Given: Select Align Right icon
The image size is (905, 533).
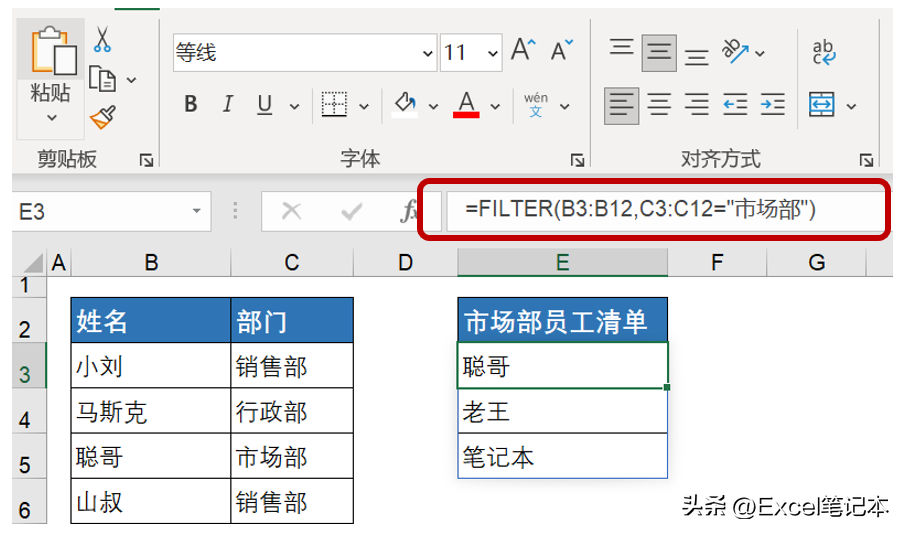Looking at the screenshot, I should 697,105.
